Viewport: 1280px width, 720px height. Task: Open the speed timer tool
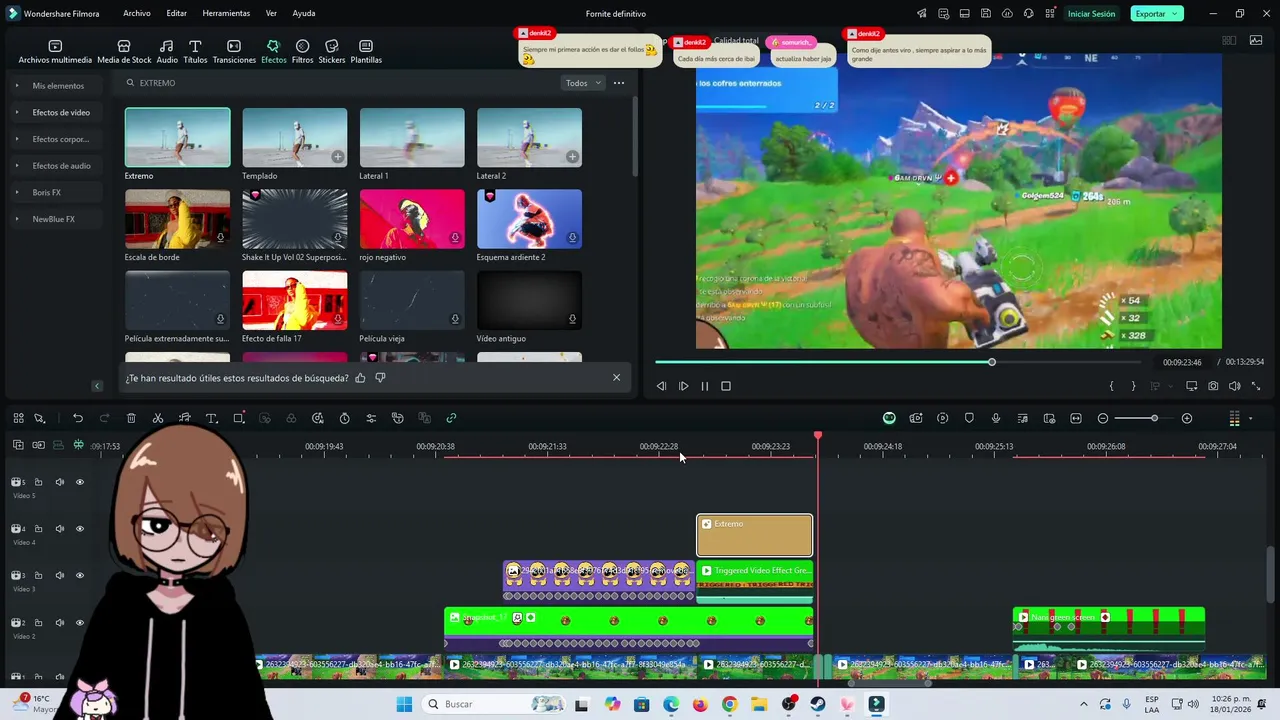pos(345,418)
